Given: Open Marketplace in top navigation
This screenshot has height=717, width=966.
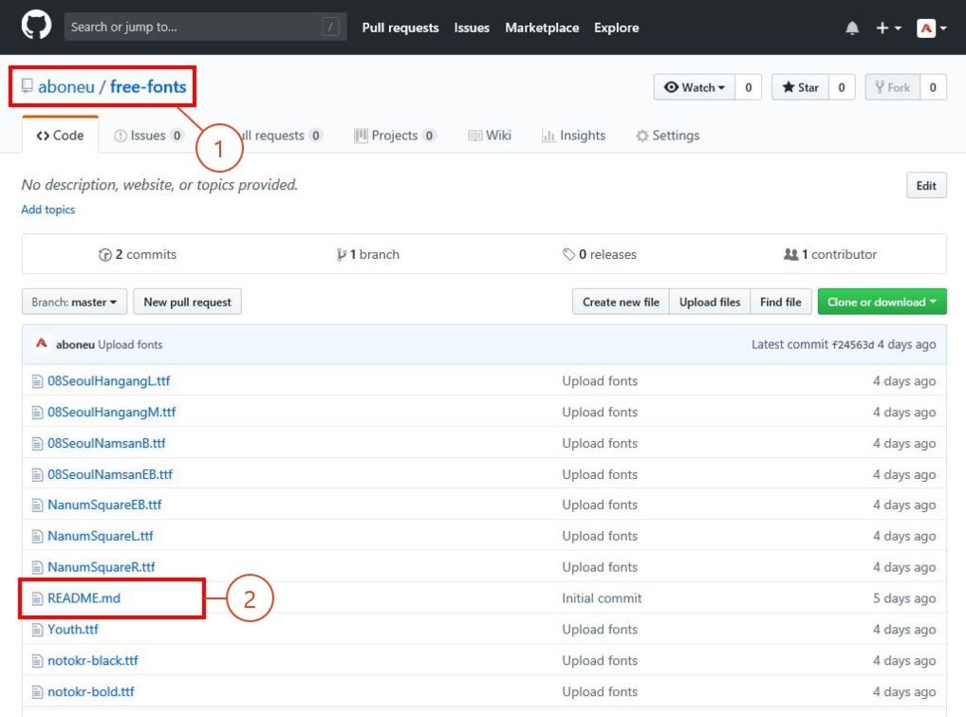Looking at the screenshot, I should coord(542,28).
